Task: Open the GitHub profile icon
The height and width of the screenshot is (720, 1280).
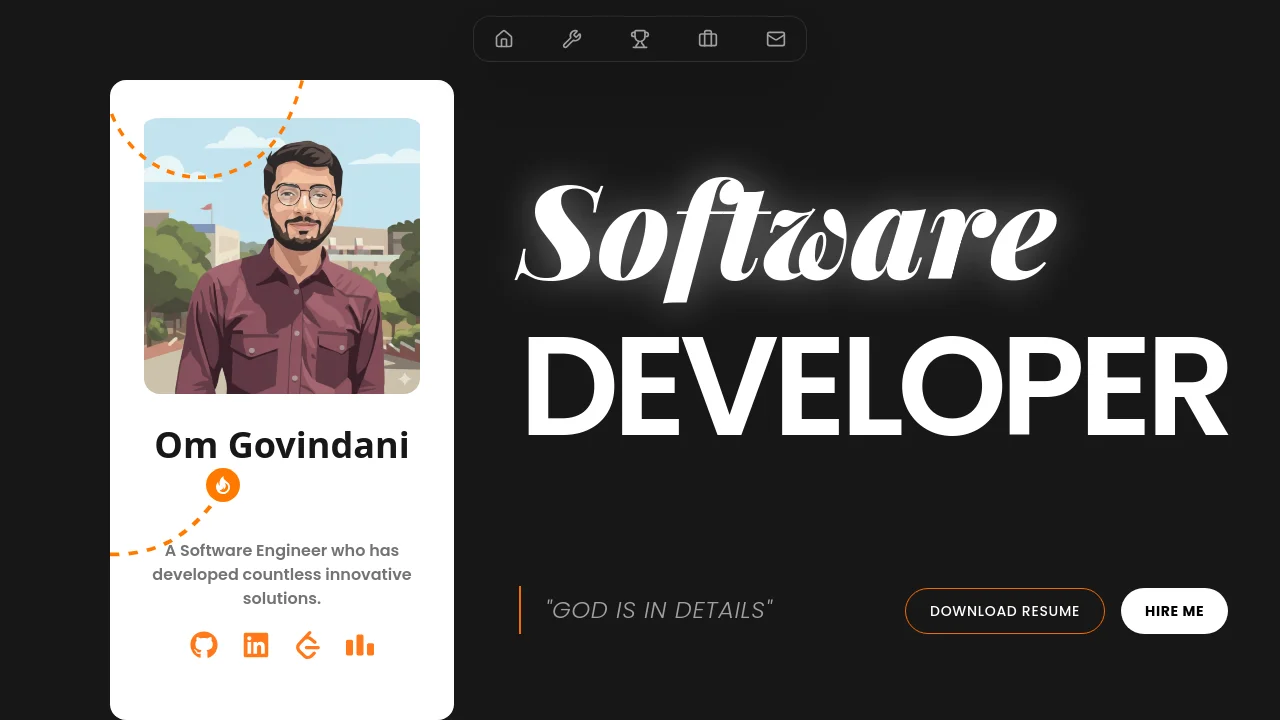Action: [x=204, y=645]
